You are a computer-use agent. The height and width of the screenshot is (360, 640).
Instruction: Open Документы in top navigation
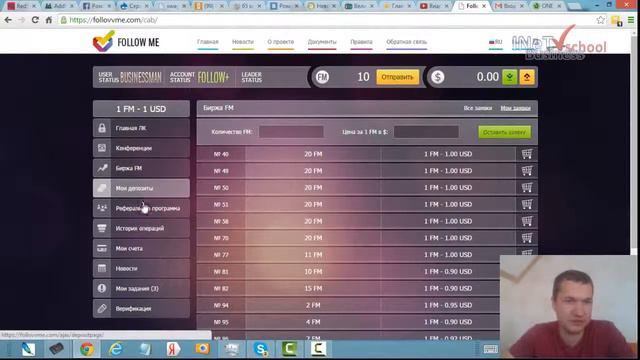pyautogui.click(x=322, y=42)
